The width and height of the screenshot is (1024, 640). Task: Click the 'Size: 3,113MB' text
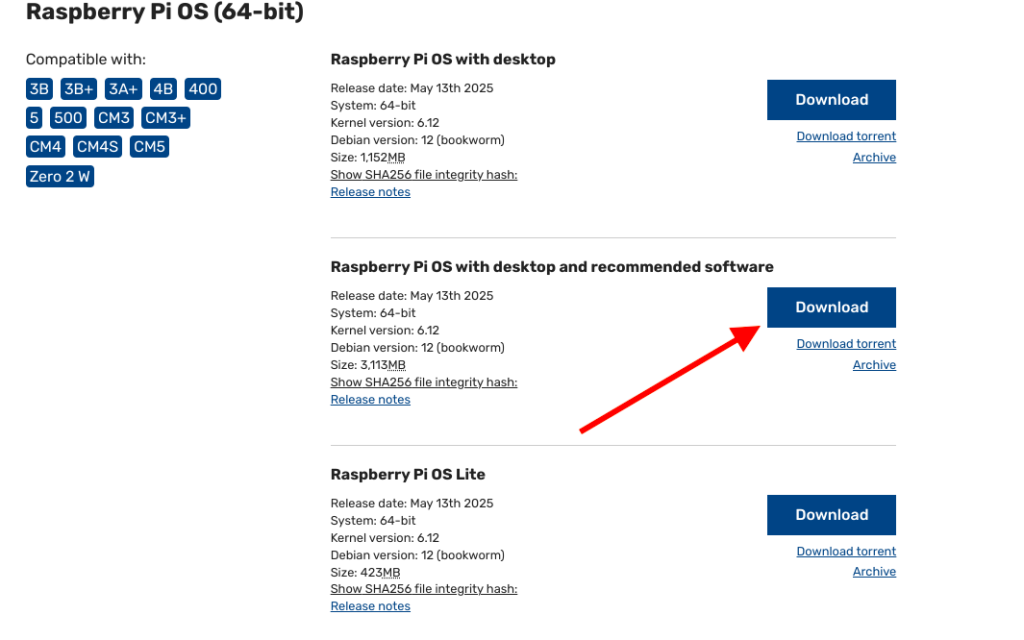368,365
